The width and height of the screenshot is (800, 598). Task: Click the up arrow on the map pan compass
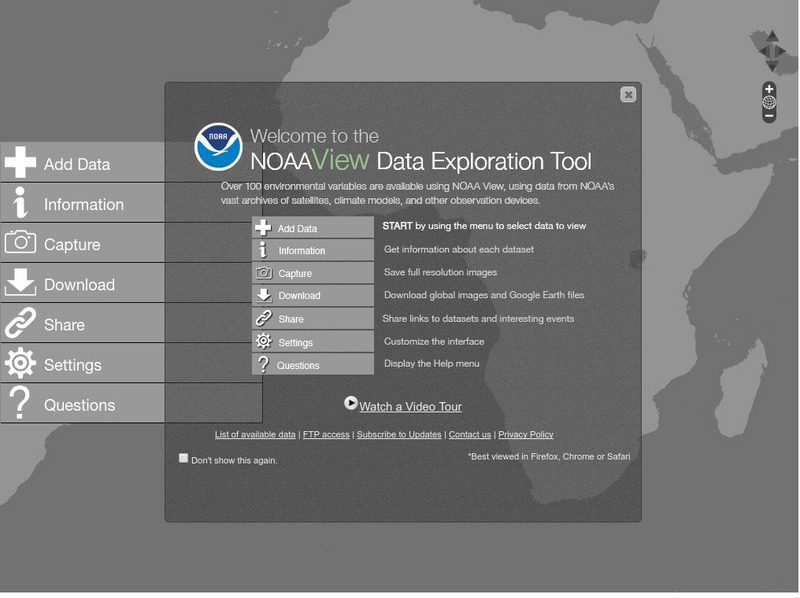(771, 38)
